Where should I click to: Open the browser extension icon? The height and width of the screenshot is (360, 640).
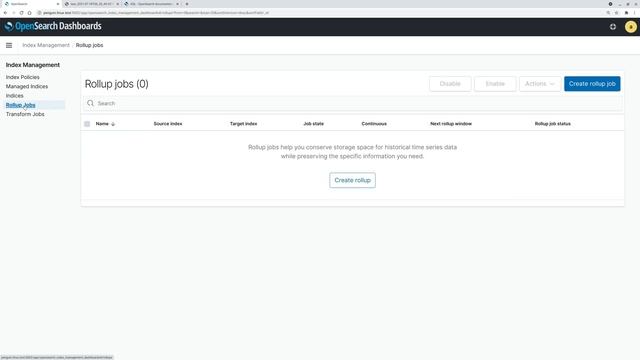pos(626,13)
